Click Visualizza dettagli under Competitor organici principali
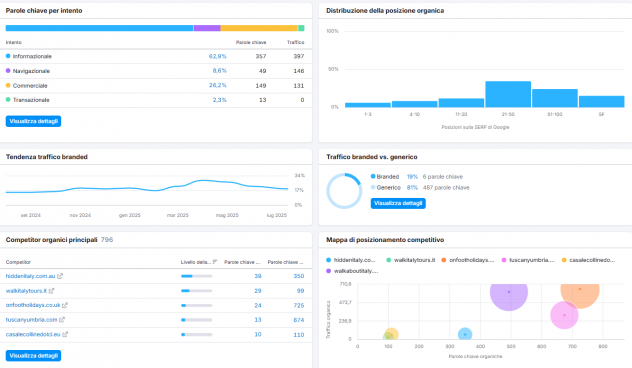Viewport: 632px width, 368px height. coord(33,356)
